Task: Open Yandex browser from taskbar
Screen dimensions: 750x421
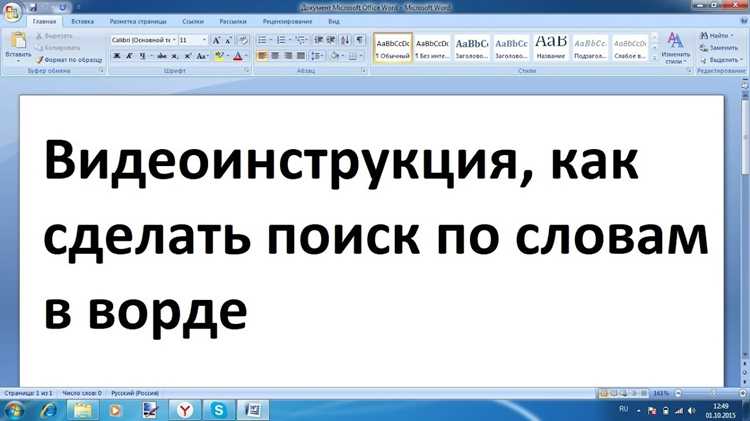Action: click(x=185, y=410)
